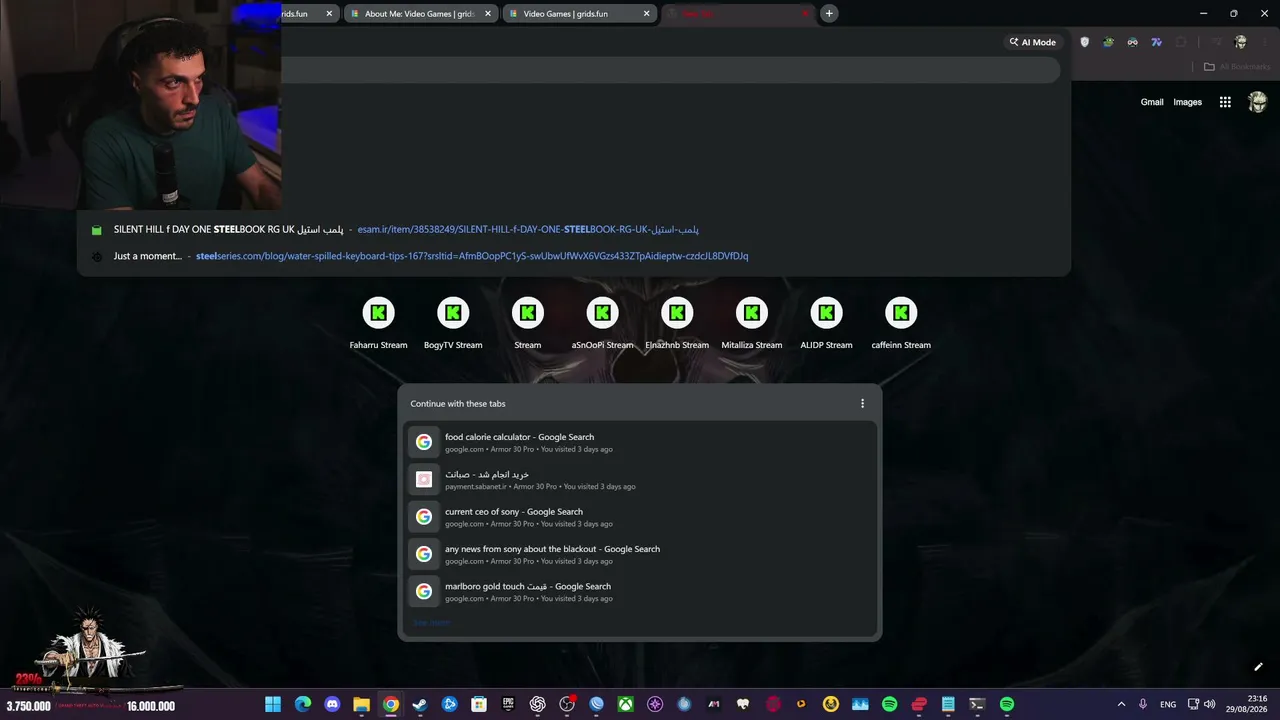Open the new tab plus button

click(x=829, y=13)
